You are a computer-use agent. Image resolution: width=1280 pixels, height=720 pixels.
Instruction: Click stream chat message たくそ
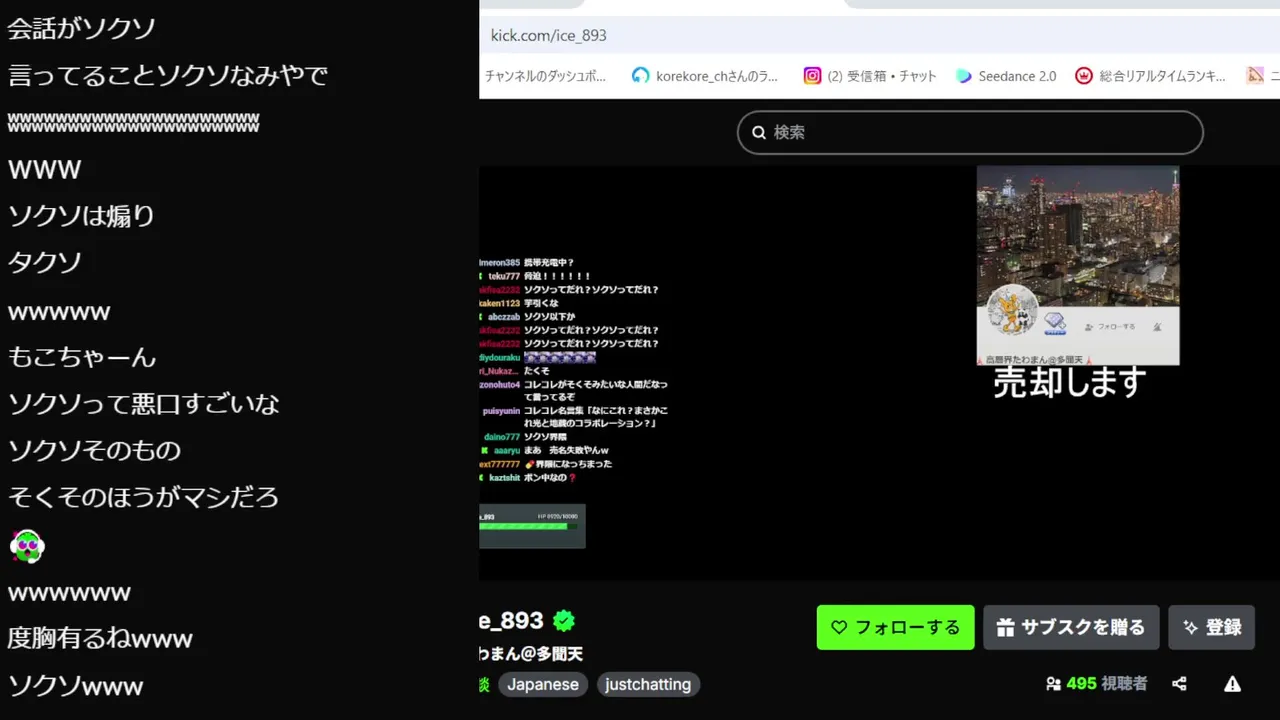point(537,371)
